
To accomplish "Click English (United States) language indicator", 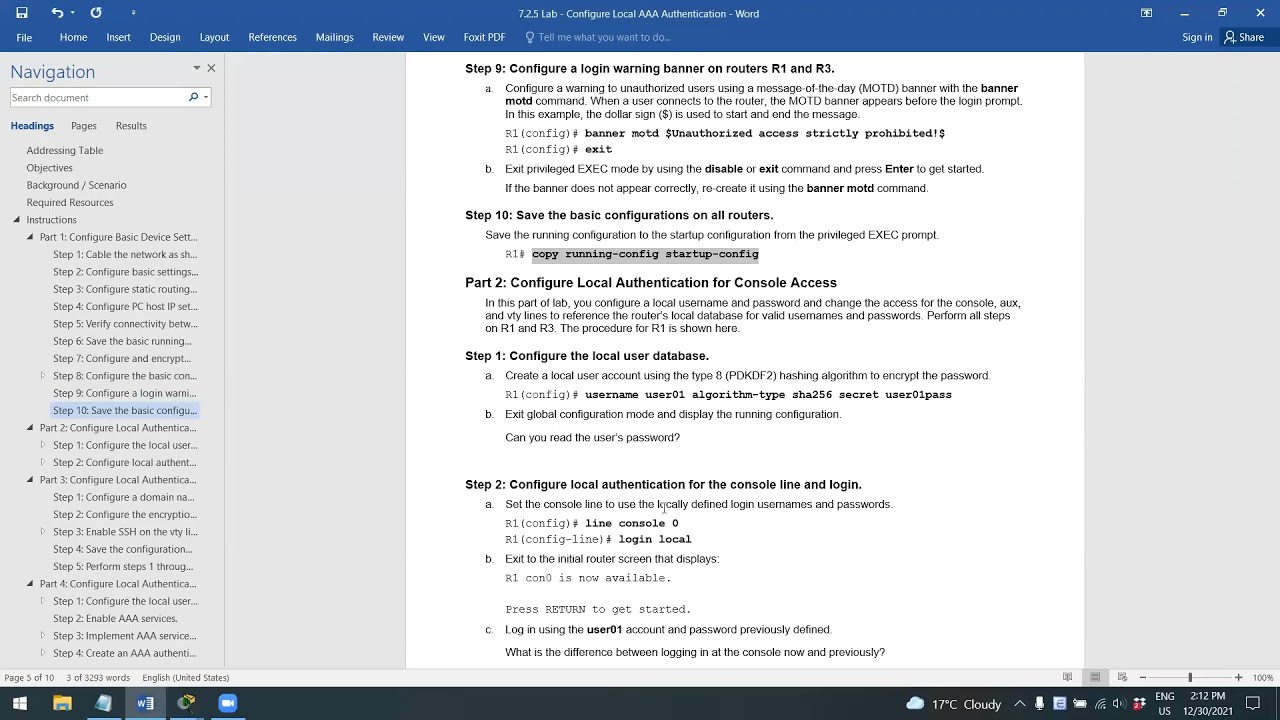I will [185, 678].
